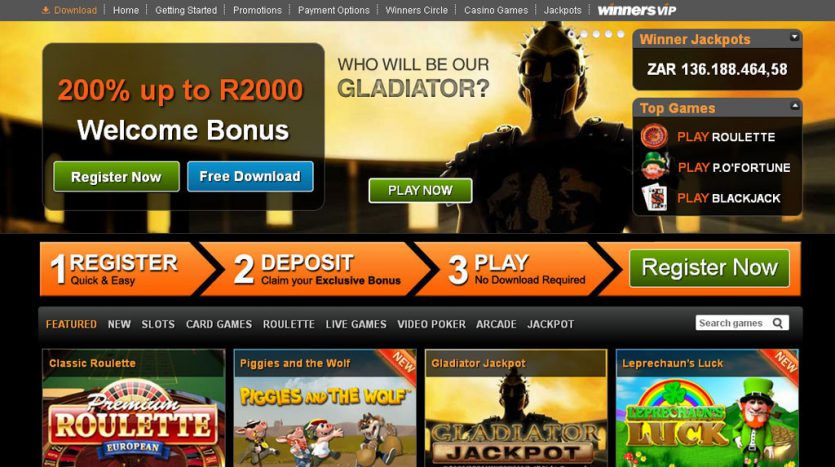The height and width of the screenshot is (467, 835).
Task: Switch to the LIVE GAMES tab
Action: pyautogui.click(x=356, y=324)
